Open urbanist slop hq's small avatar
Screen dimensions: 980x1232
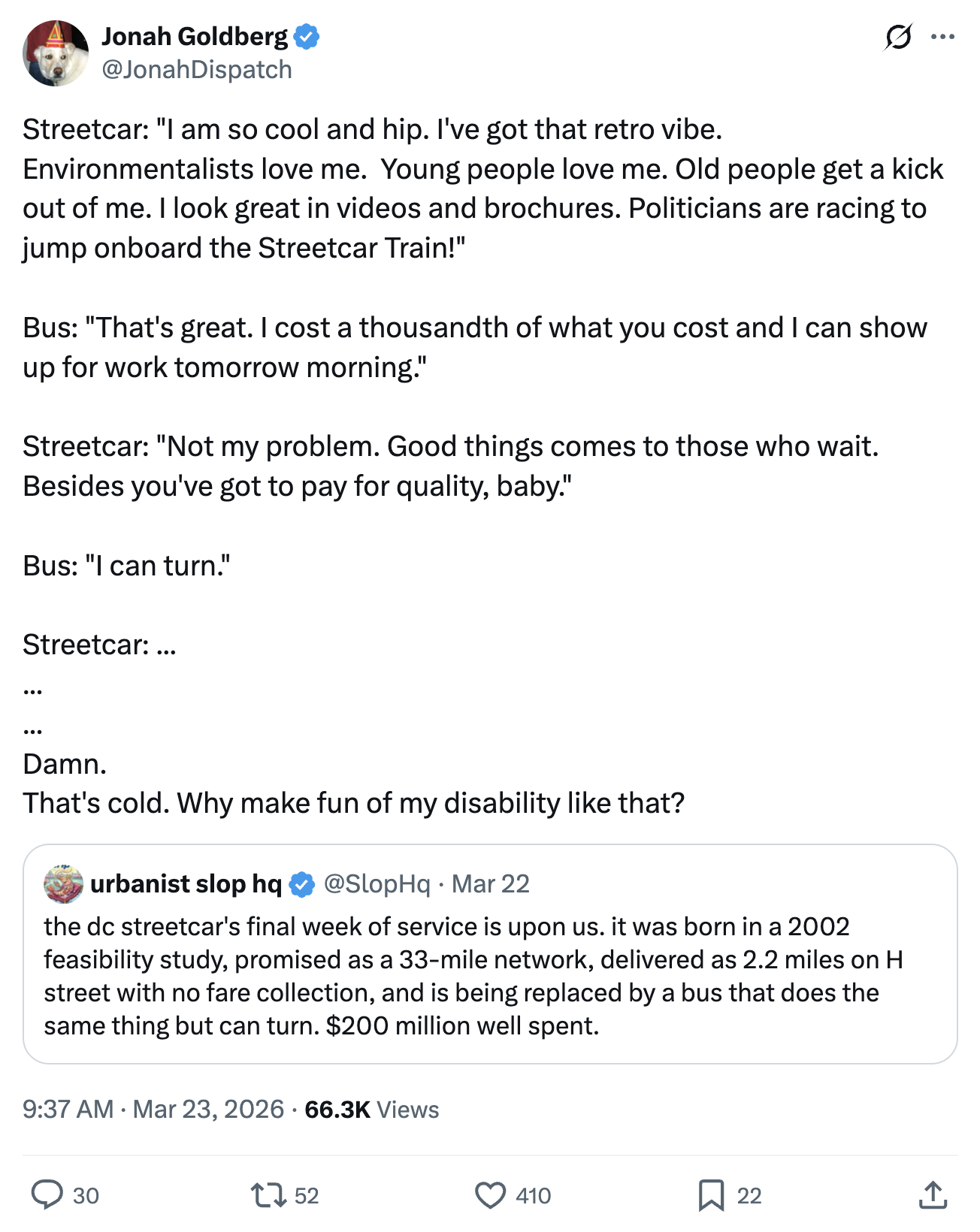(x=64, y=883)
